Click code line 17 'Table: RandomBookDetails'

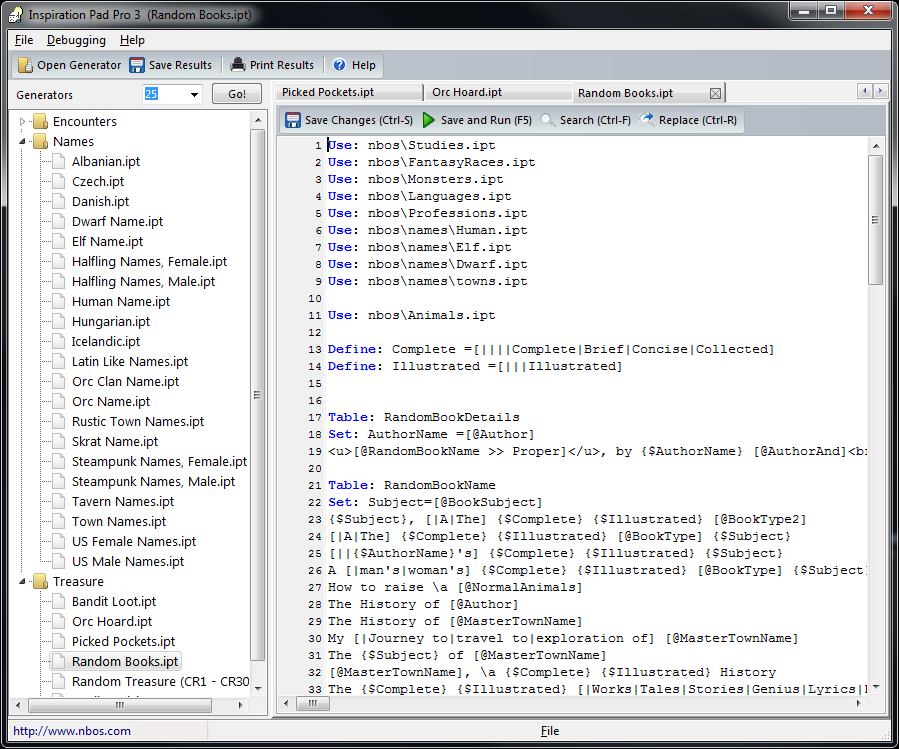(x=423, y=418)
